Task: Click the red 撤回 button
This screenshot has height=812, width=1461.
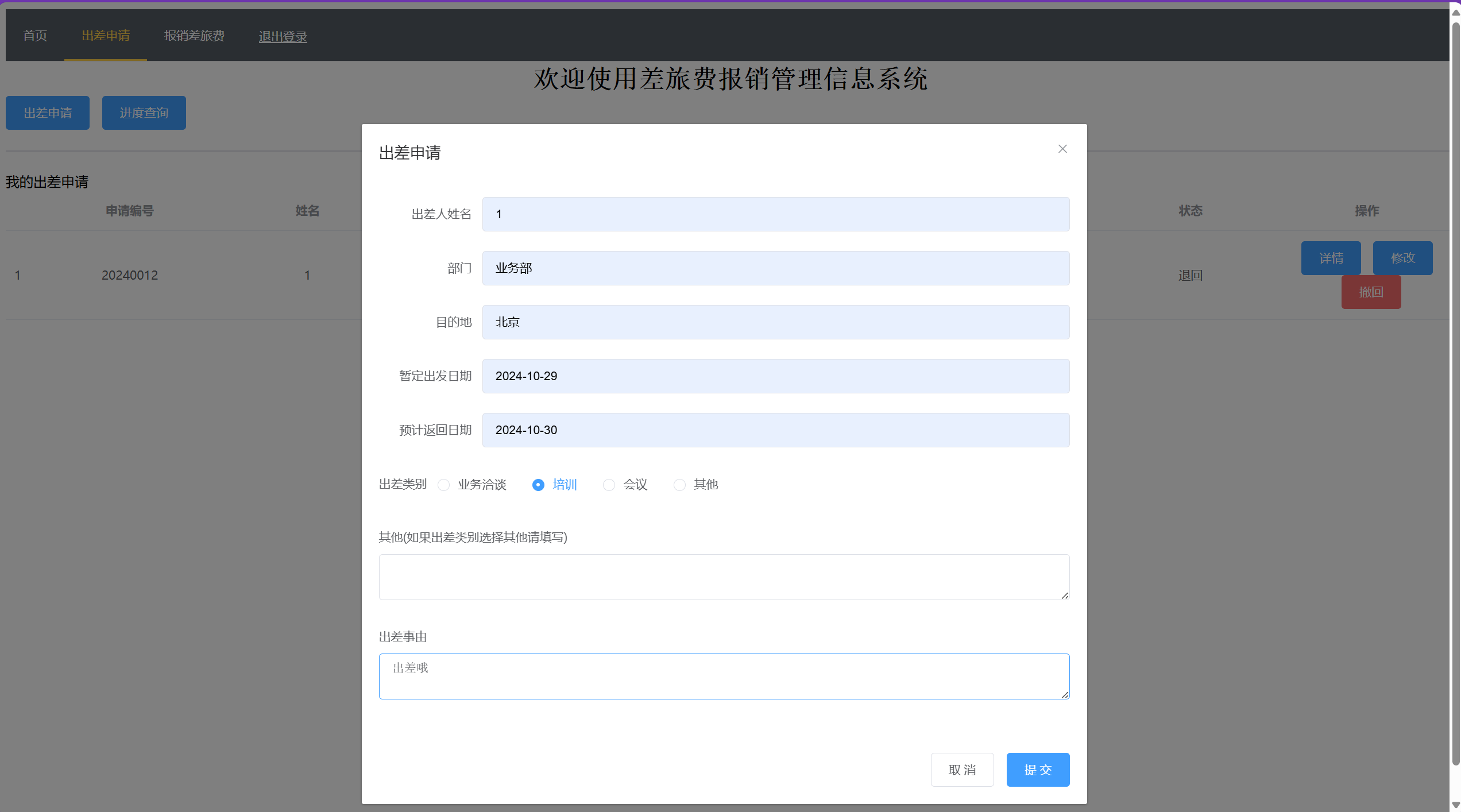Action: [x=1370, y=292]
